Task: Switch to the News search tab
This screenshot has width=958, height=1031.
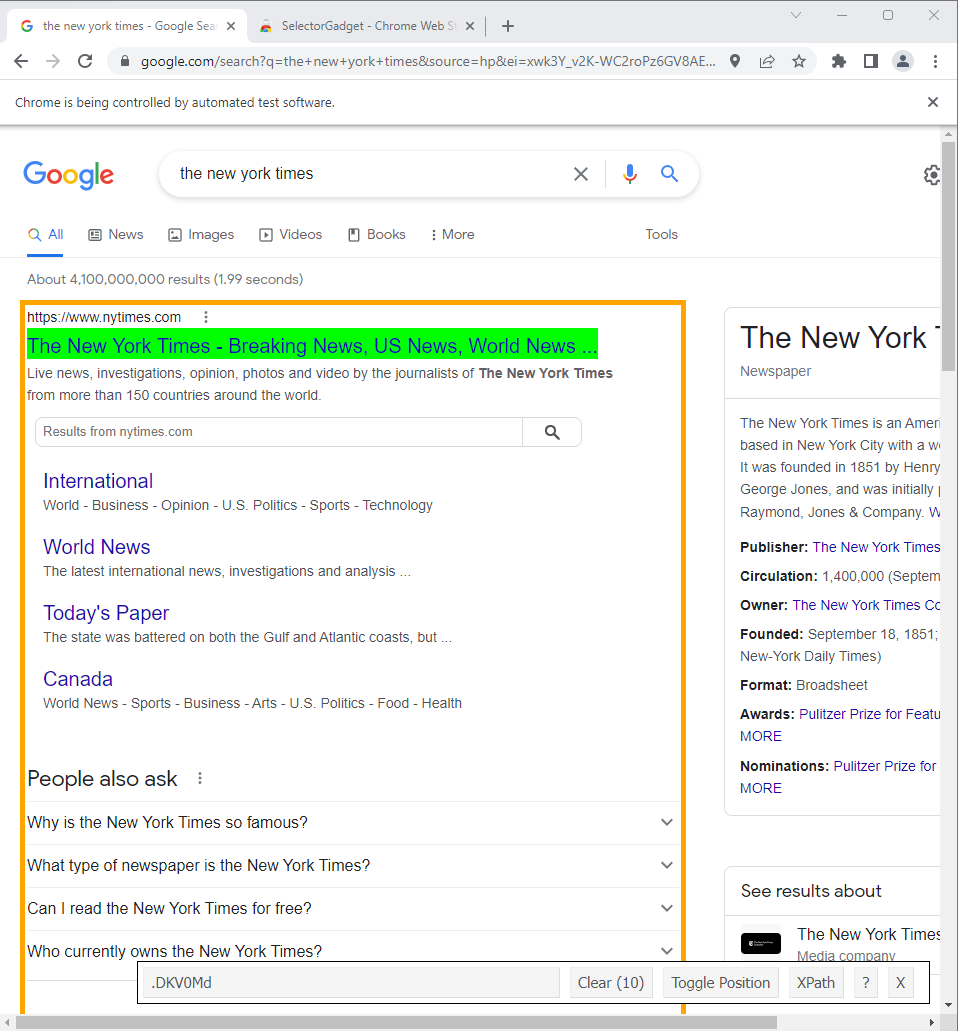Action: 116,235
